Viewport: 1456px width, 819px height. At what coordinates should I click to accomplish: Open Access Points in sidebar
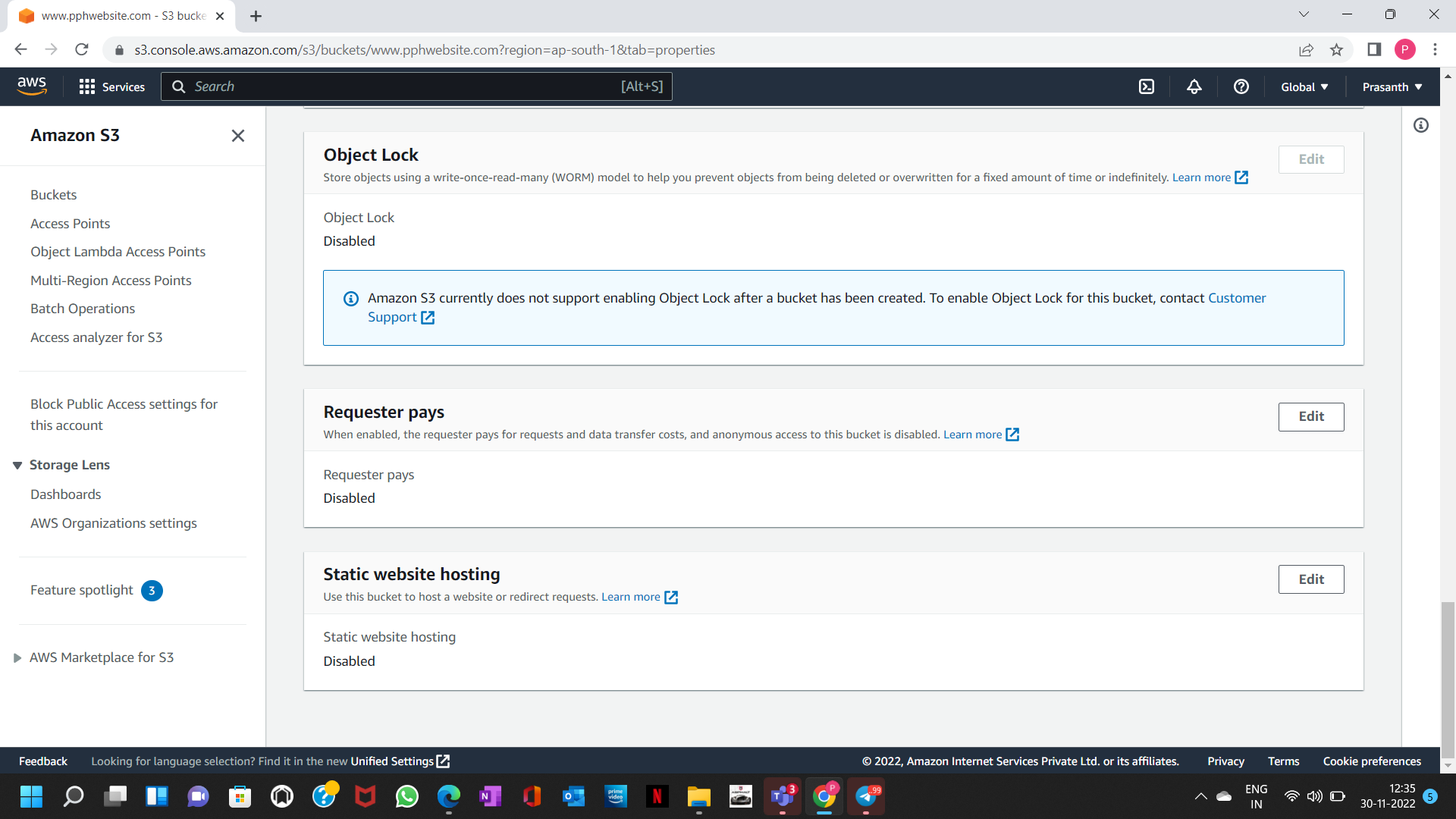tap(70, 224)
